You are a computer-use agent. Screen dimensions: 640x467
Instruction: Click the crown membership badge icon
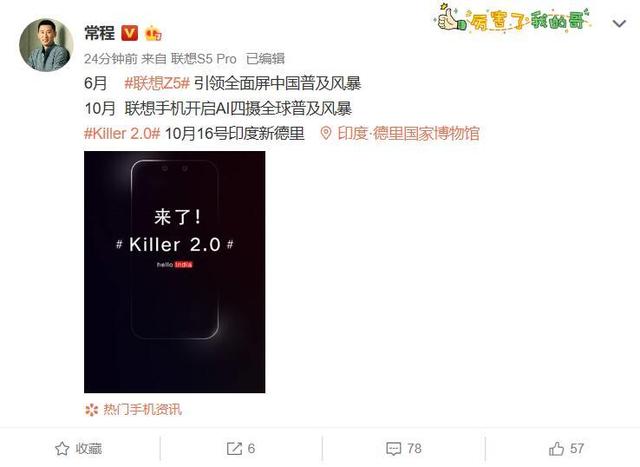(153, 33)
